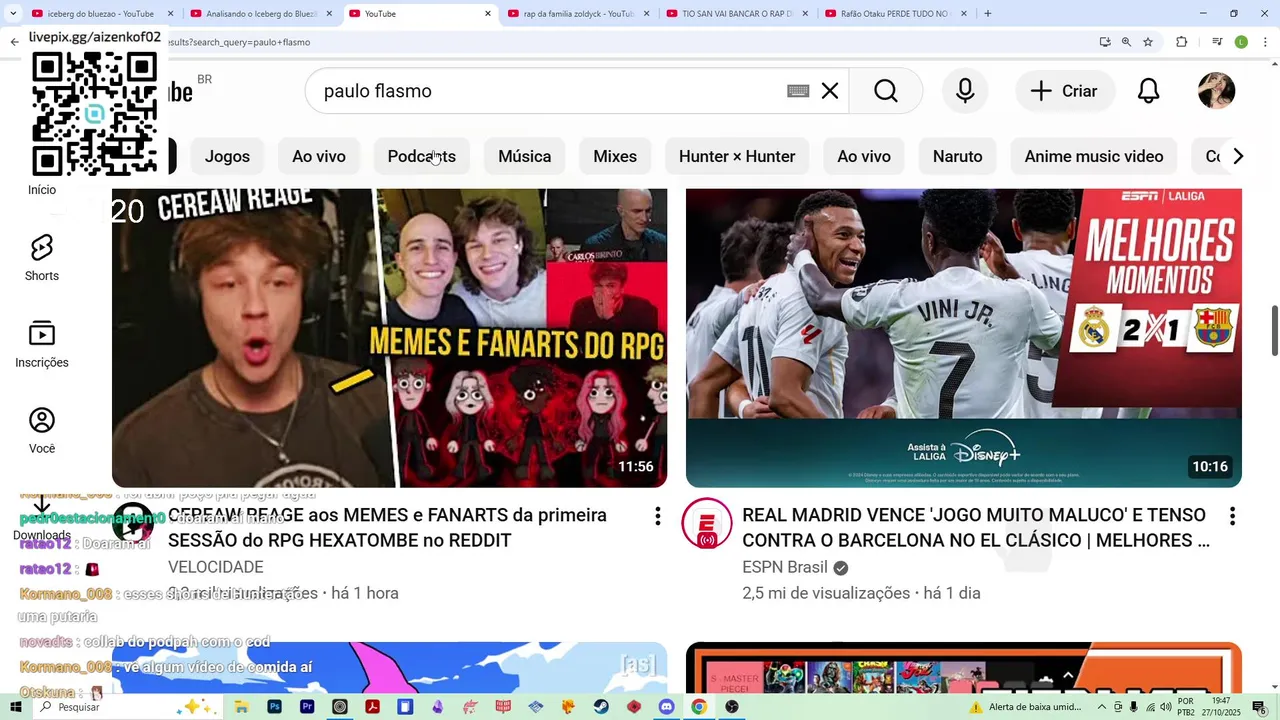Switch to the iceberg do bluezao tab
The width and height of the screenshot is (1280, 720).
pyautogui.click(x=100, y=14)
